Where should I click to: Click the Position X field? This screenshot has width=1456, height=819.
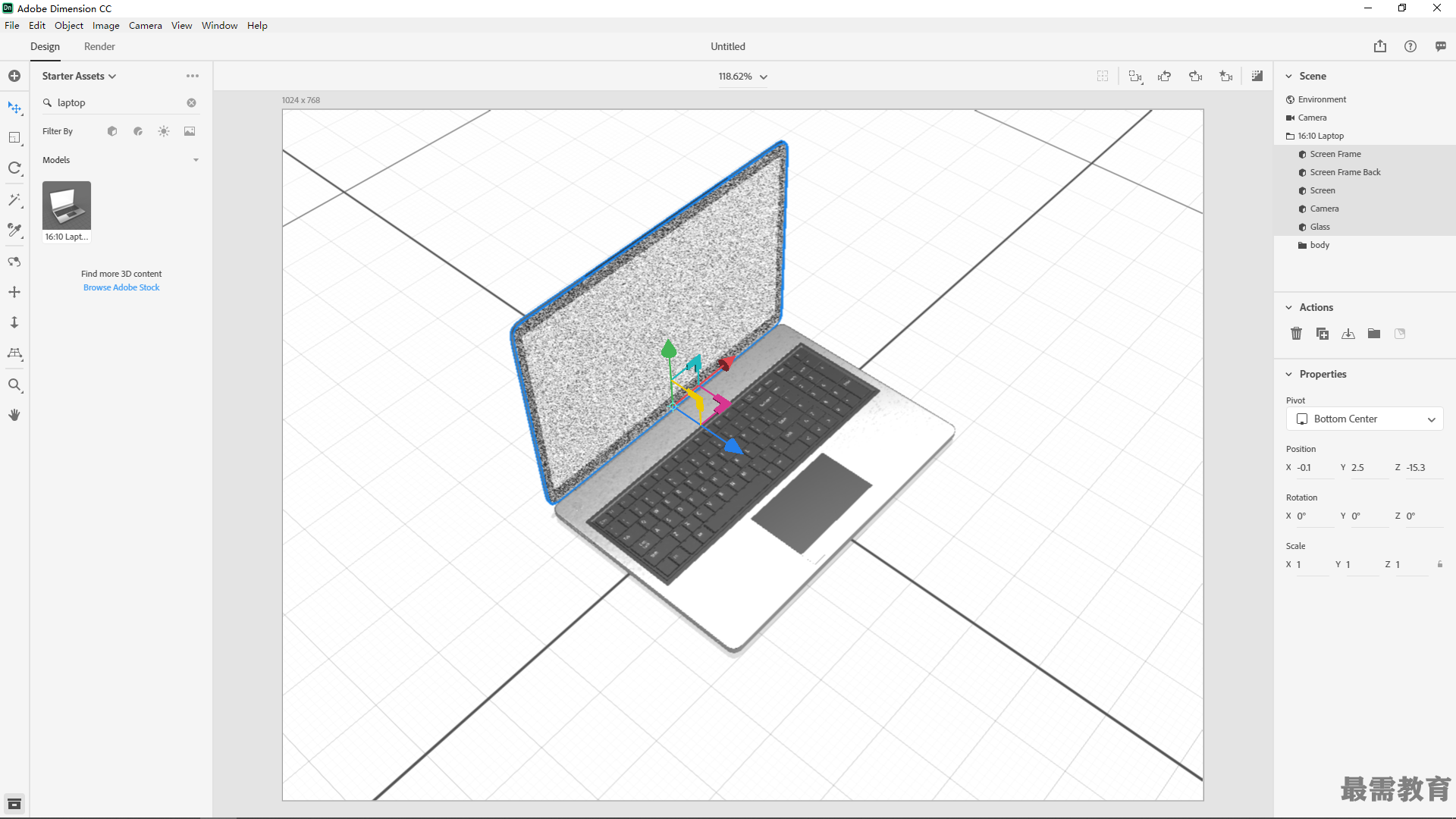click(1314, 467)
